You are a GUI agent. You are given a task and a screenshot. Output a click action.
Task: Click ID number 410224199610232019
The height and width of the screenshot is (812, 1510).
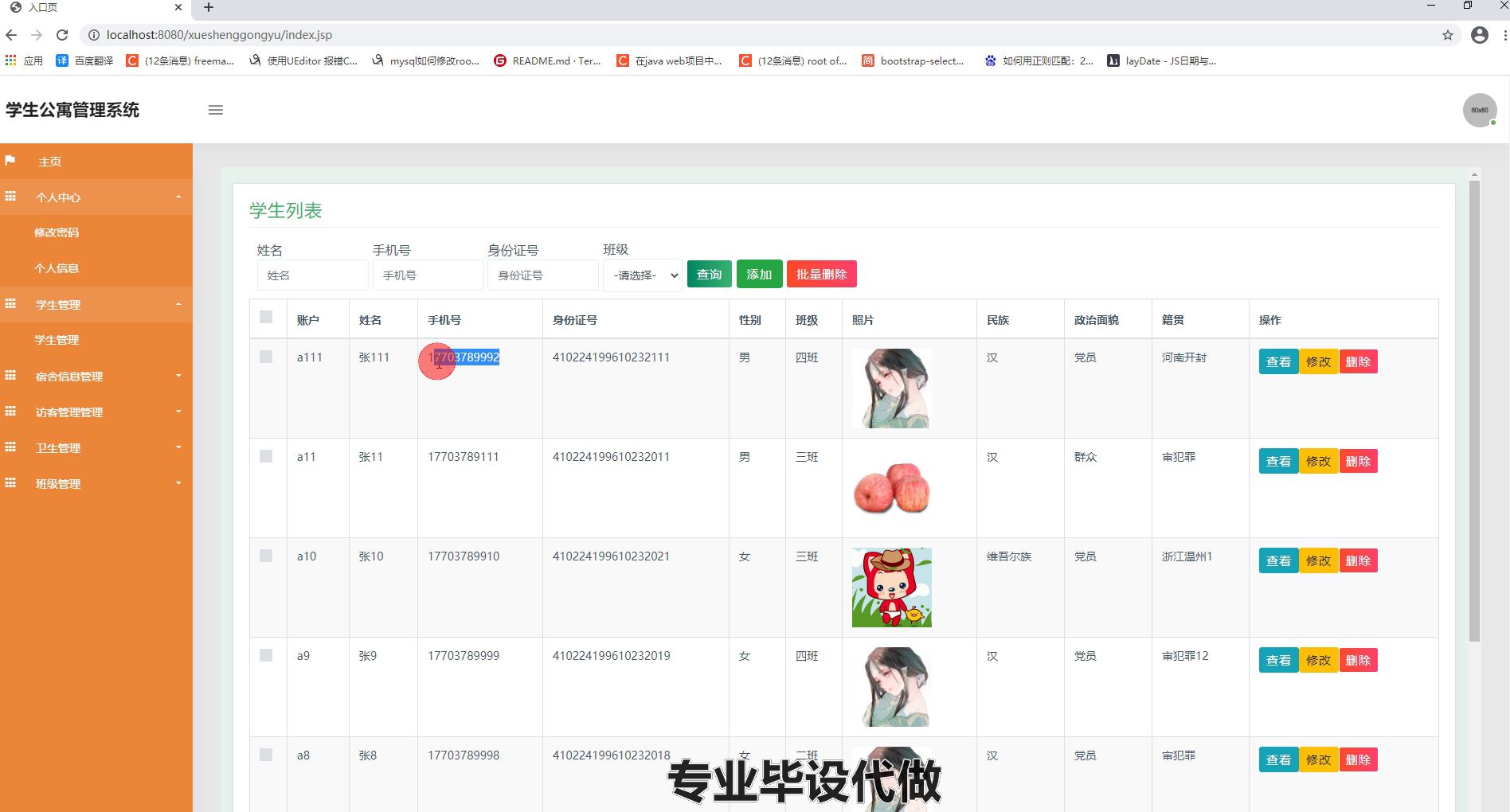click(611, 656)
